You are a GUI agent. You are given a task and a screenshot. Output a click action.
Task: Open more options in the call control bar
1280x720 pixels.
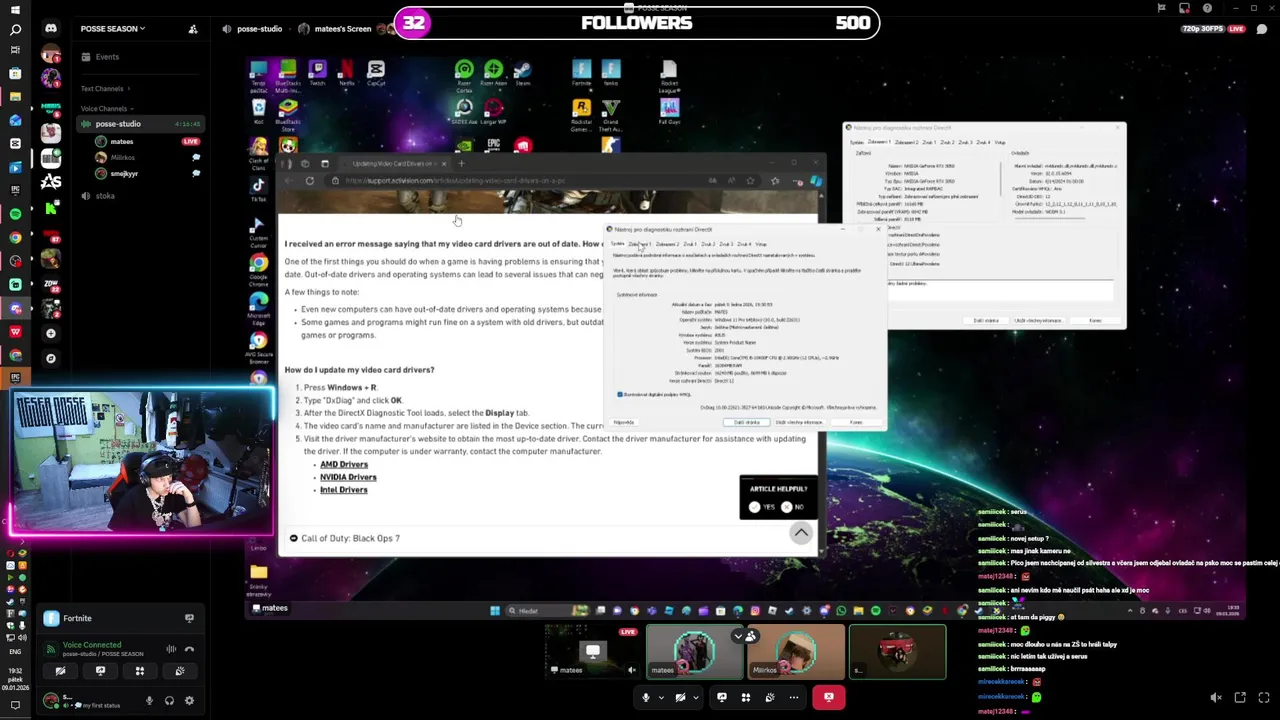point(794,697)
